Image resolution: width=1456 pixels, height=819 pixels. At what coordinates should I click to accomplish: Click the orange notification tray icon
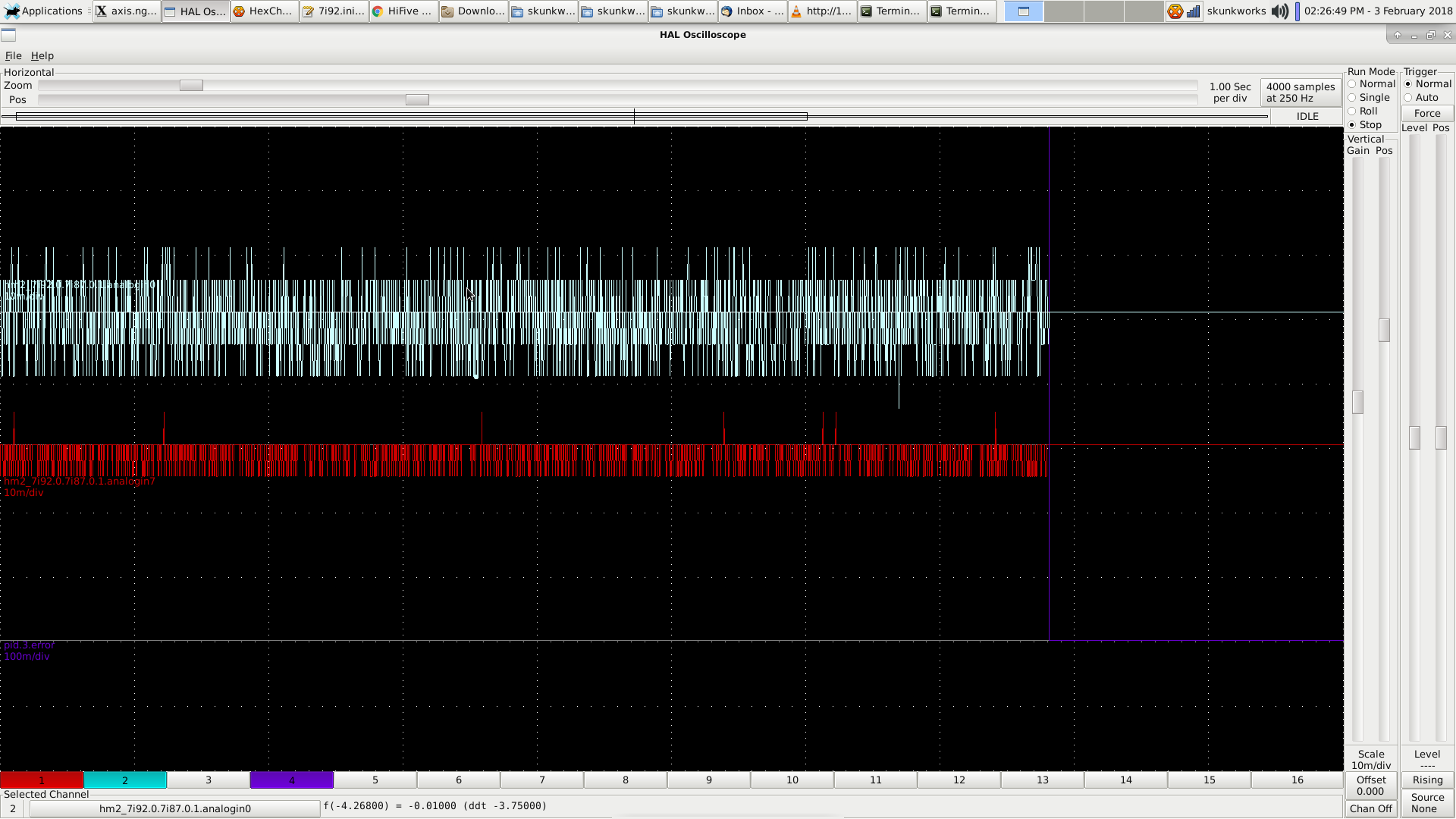tap(1175, 11)
